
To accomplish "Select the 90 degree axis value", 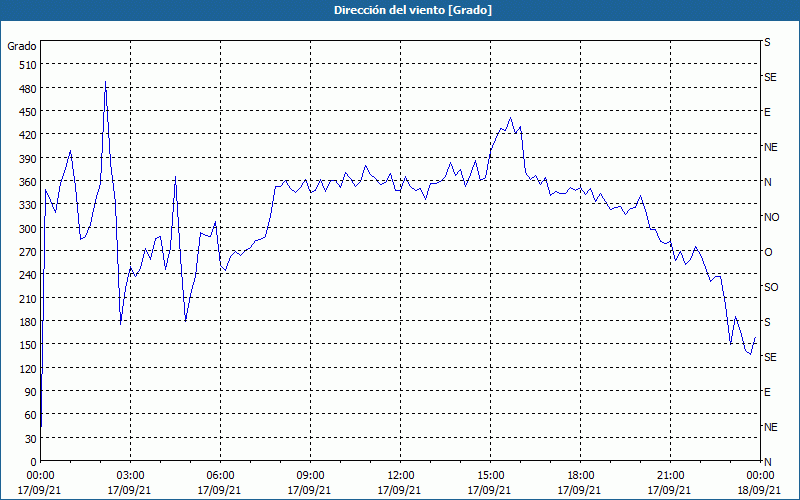I will point(31,392).
